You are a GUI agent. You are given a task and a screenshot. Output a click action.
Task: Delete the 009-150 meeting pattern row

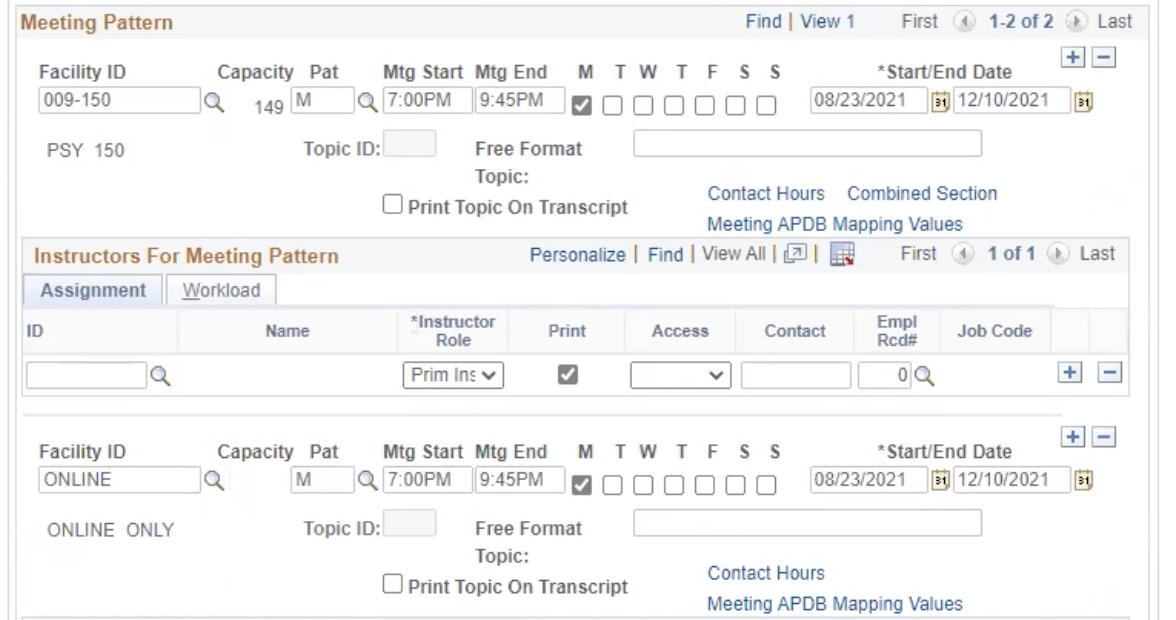[x=1104, y=58]
